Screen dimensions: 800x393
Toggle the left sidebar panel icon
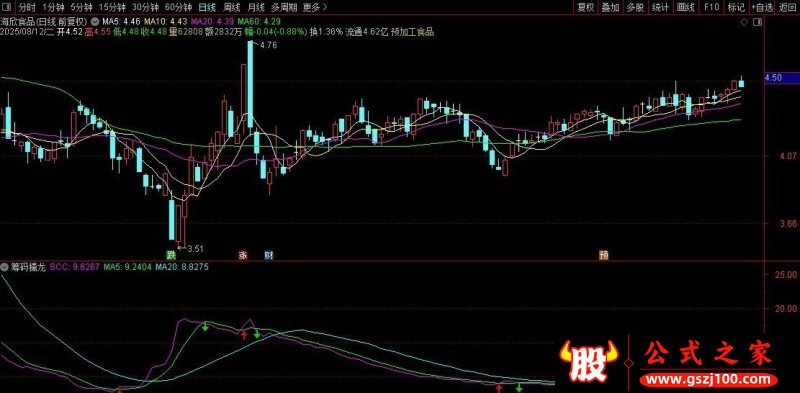click(8, 7)
